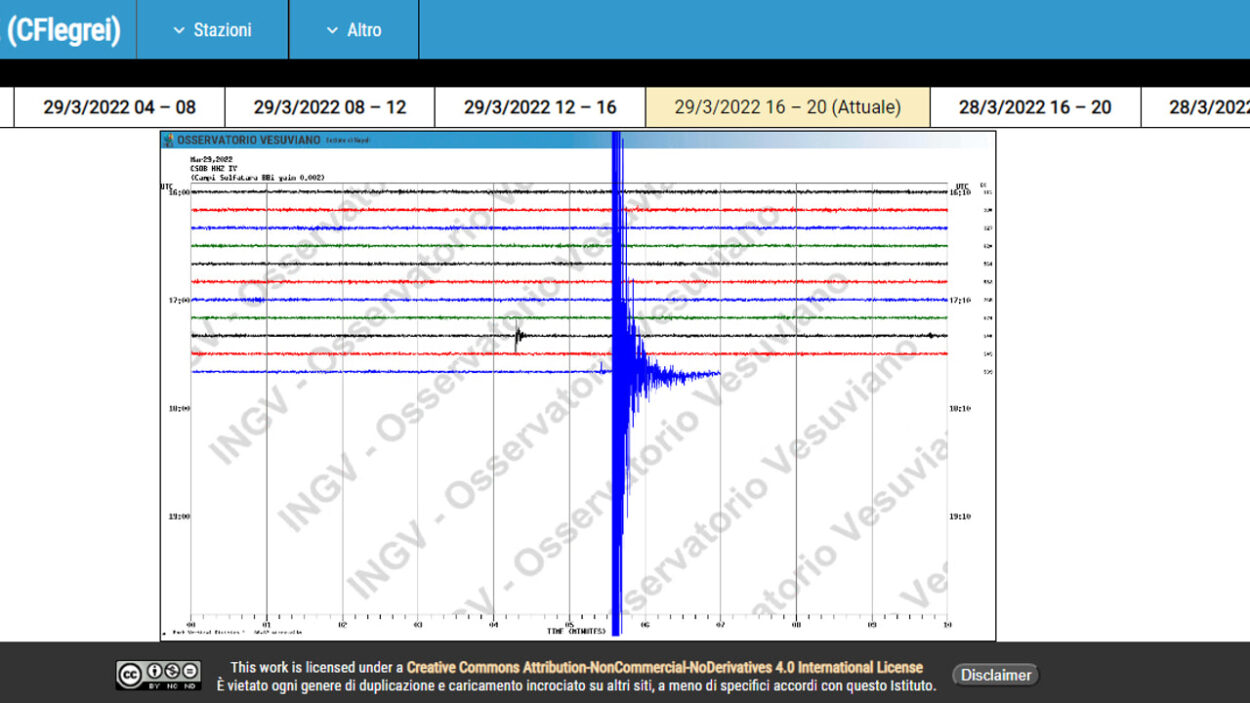Open the Creative Commons license link

(x=665, y=667)
